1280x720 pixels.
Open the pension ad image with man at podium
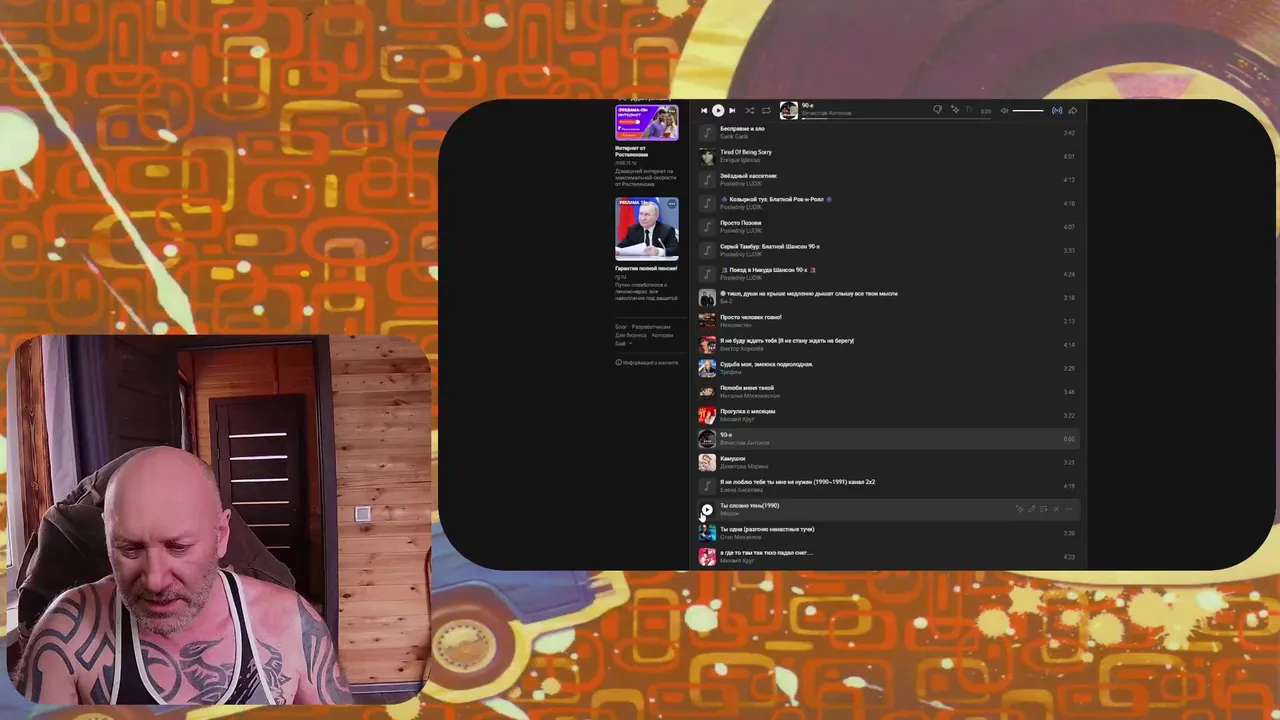point(647,228)
